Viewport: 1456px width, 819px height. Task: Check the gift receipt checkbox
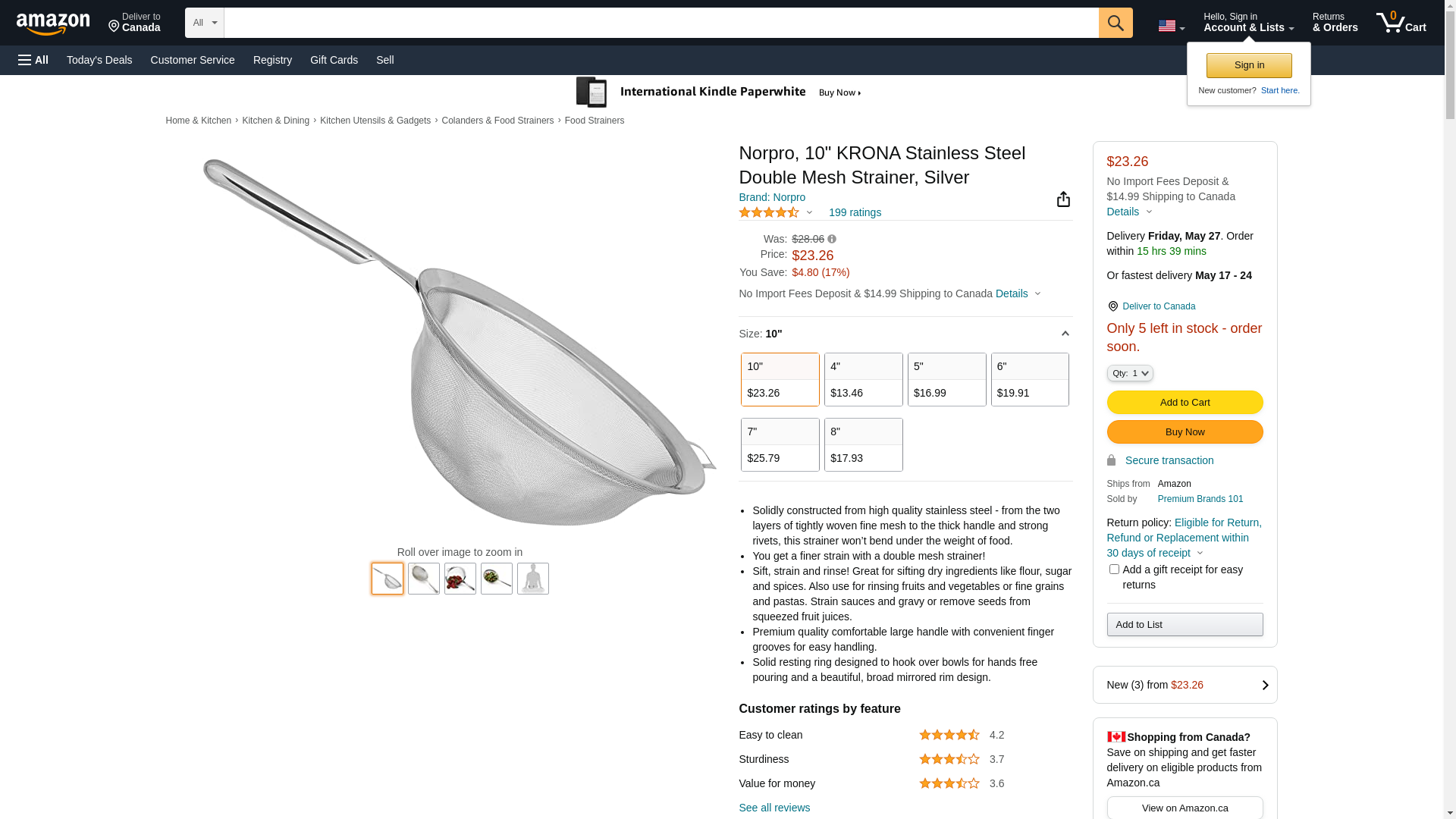click(1114, 570)
